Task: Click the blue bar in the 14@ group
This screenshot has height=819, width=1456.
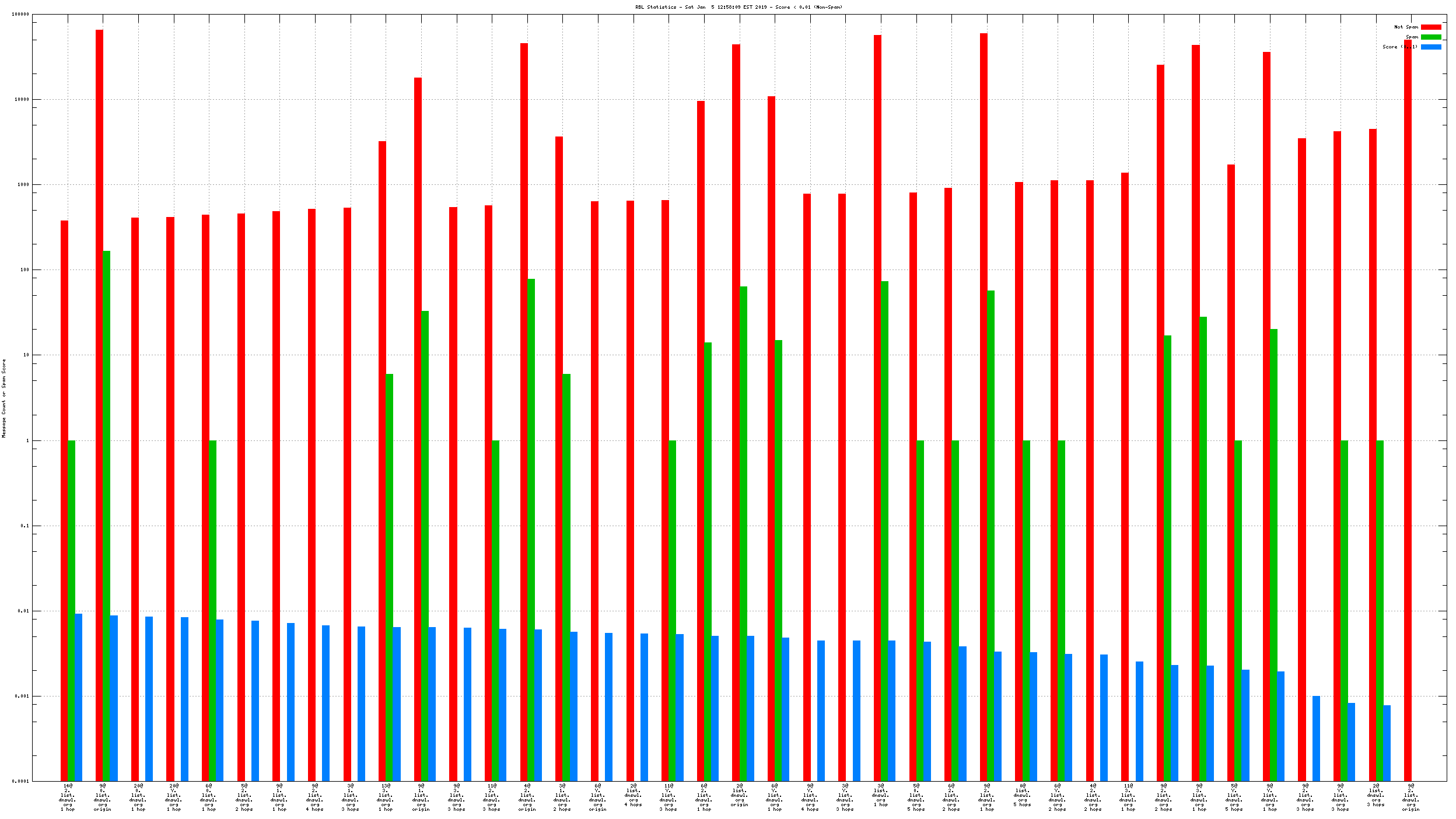Action: (x=79, y=697)
